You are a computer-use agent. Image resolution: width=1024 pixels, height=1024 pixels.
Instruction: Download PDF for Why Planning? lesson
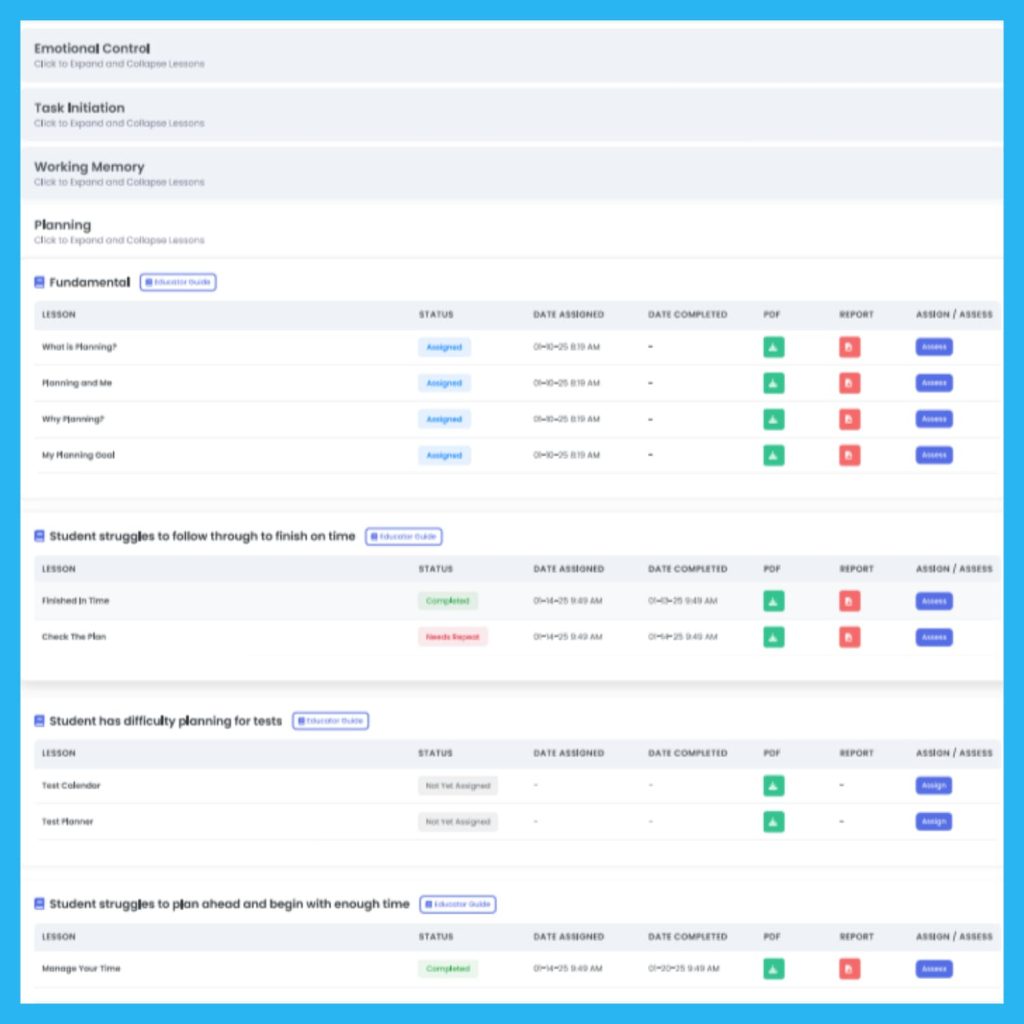[x=773, y=419]
